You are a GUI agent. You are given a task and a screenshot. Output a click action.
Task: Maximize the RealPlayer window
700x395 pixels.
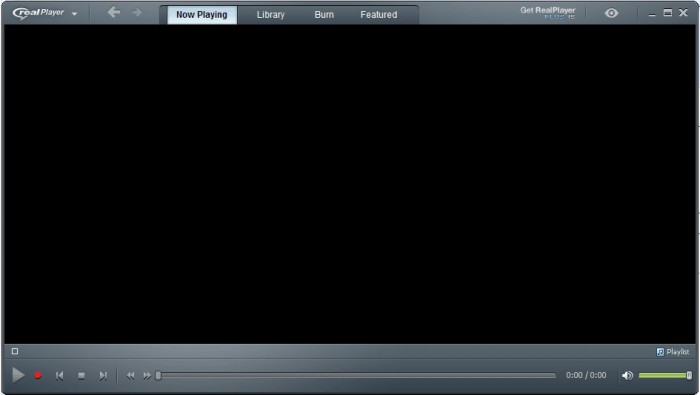(668, 12)
